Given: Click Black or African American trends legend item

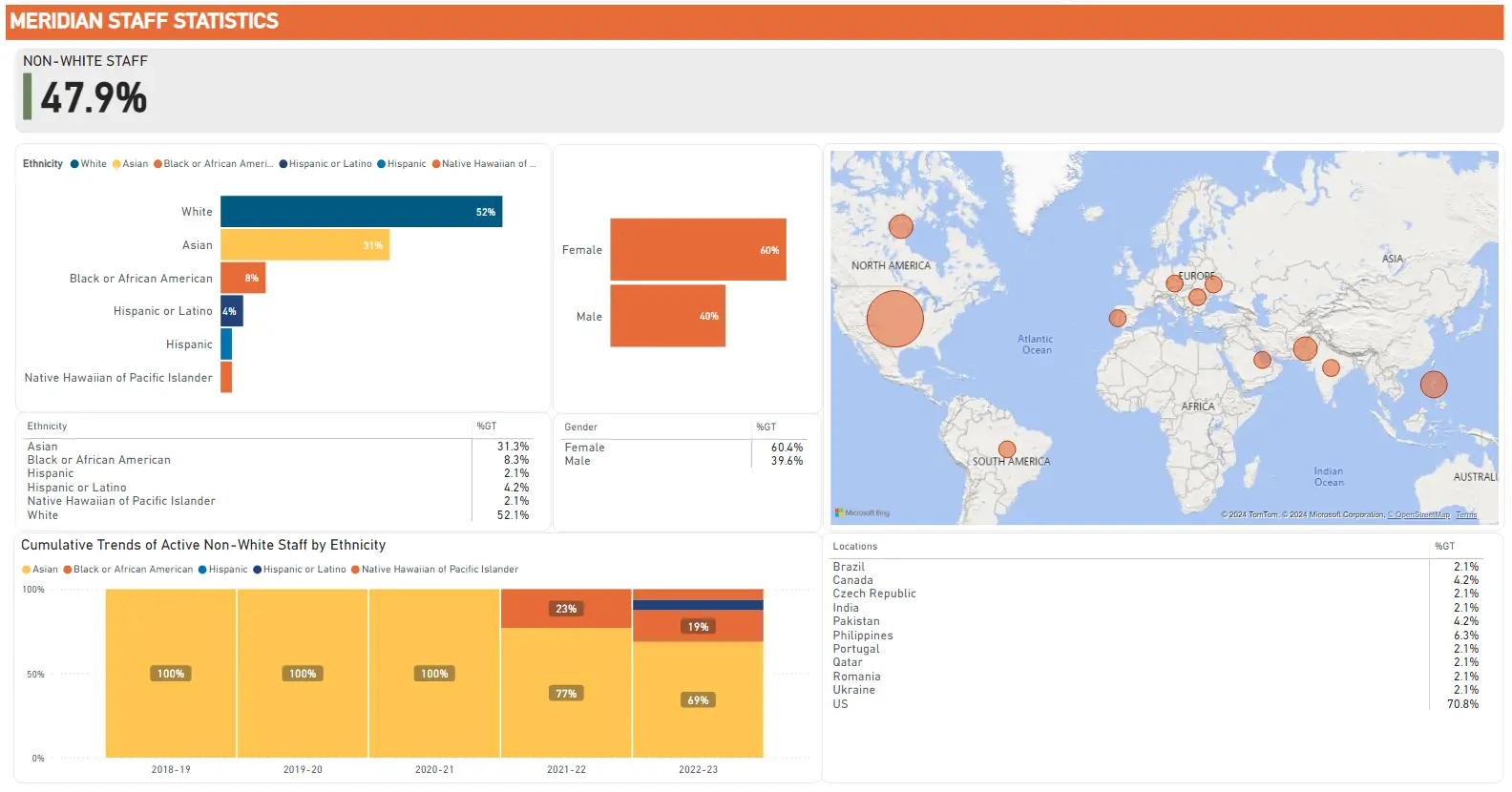Looking at the screenshot, I should click(128, 570).
